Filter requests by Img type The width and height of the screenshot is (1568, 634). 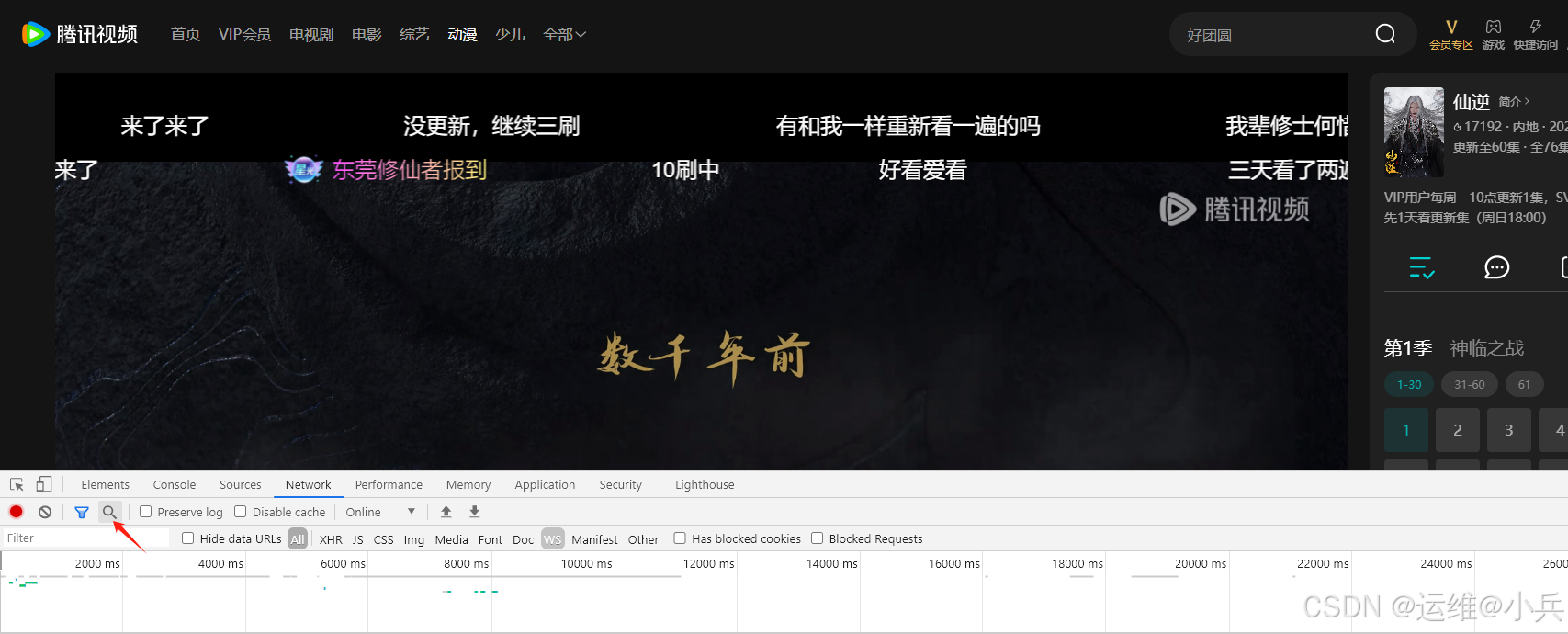click(414, 539)
